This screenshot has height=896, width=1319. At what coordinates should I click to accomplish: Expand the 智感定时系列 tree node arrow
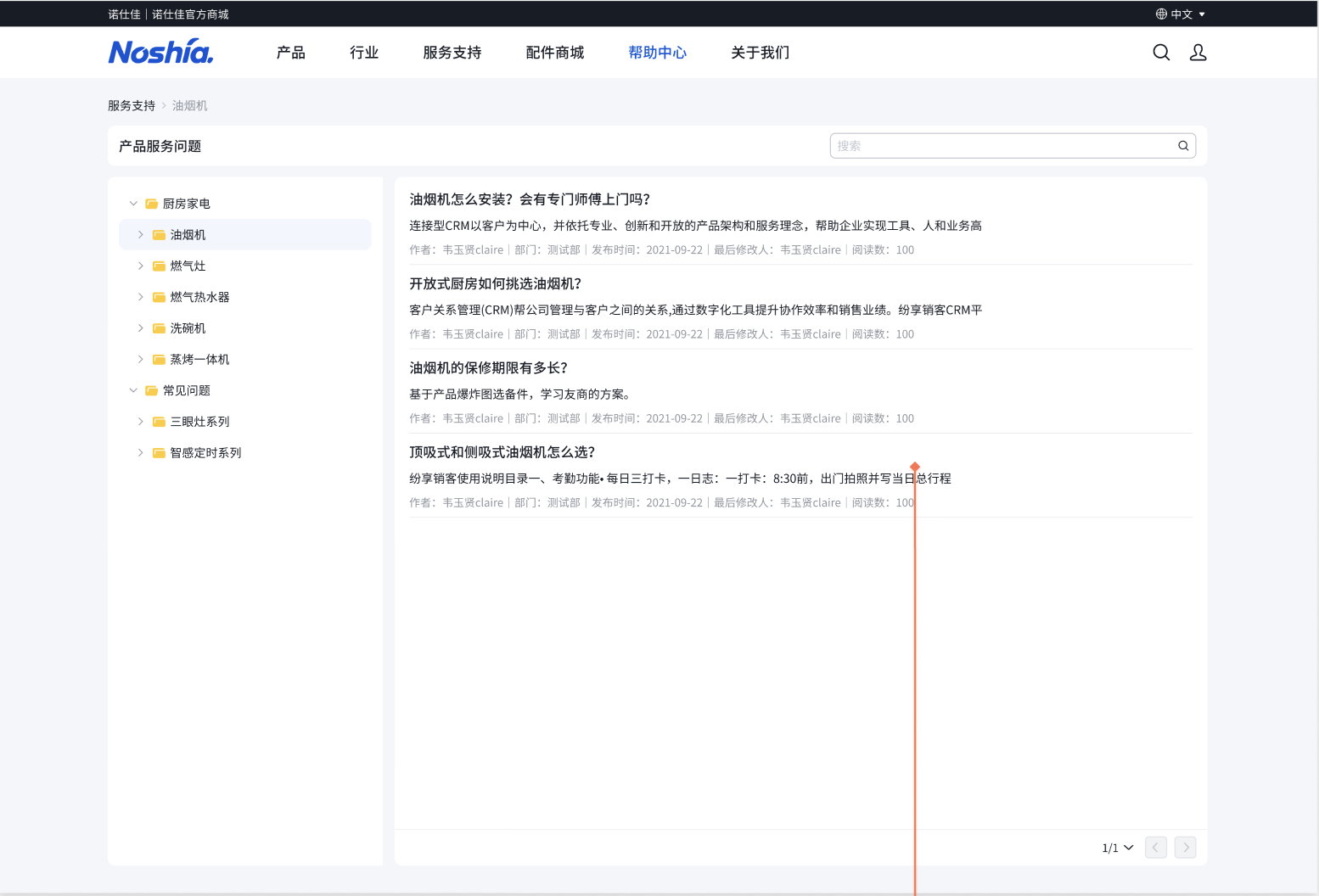click(x=141, y=452)
